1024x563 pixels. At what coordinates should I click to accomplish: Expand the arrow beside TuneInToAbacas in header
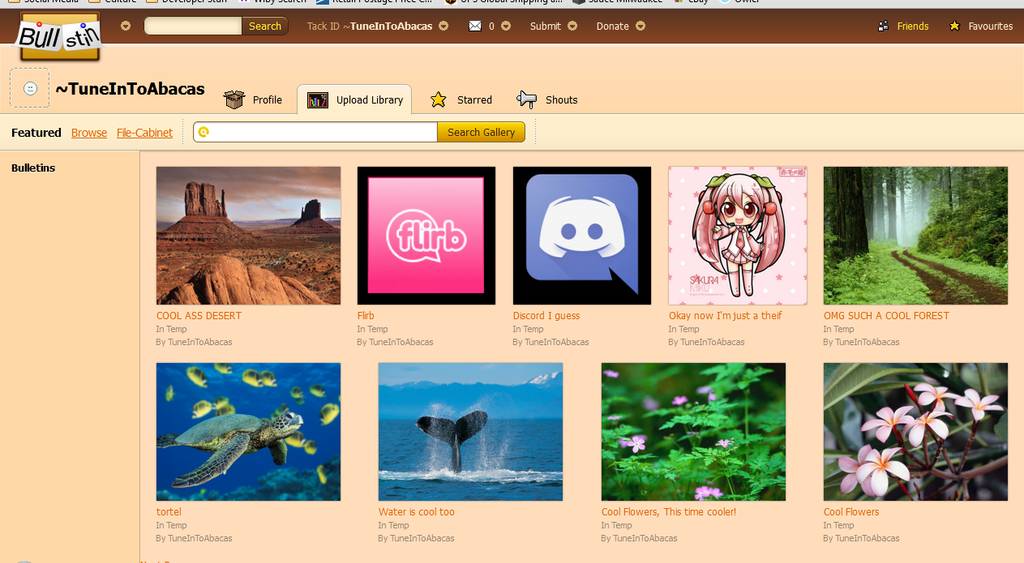click(x=443, y=26)
